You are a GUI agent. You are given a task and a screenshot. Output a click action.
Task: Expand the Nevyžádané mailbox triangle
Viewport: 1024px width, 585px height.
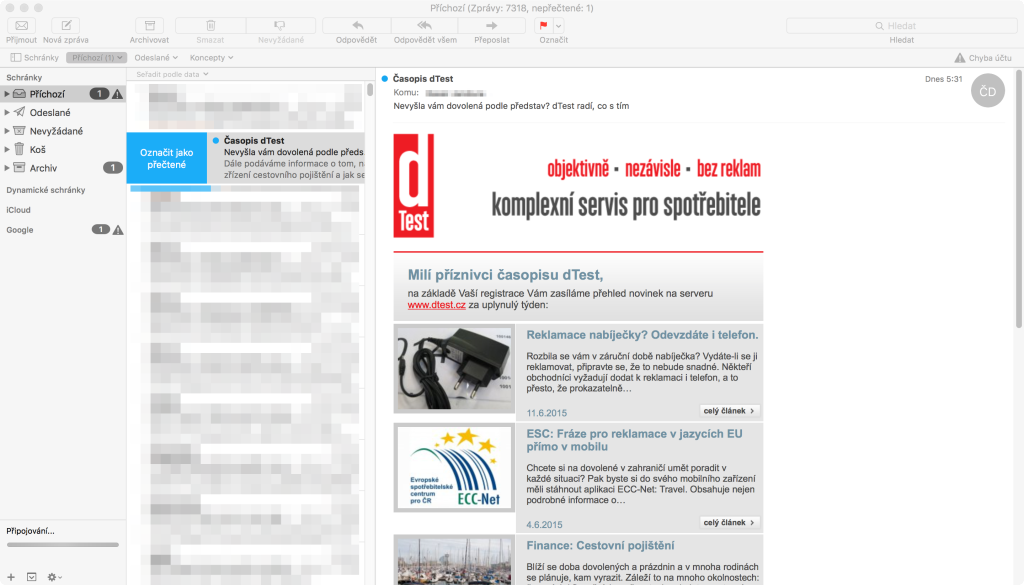7,131
